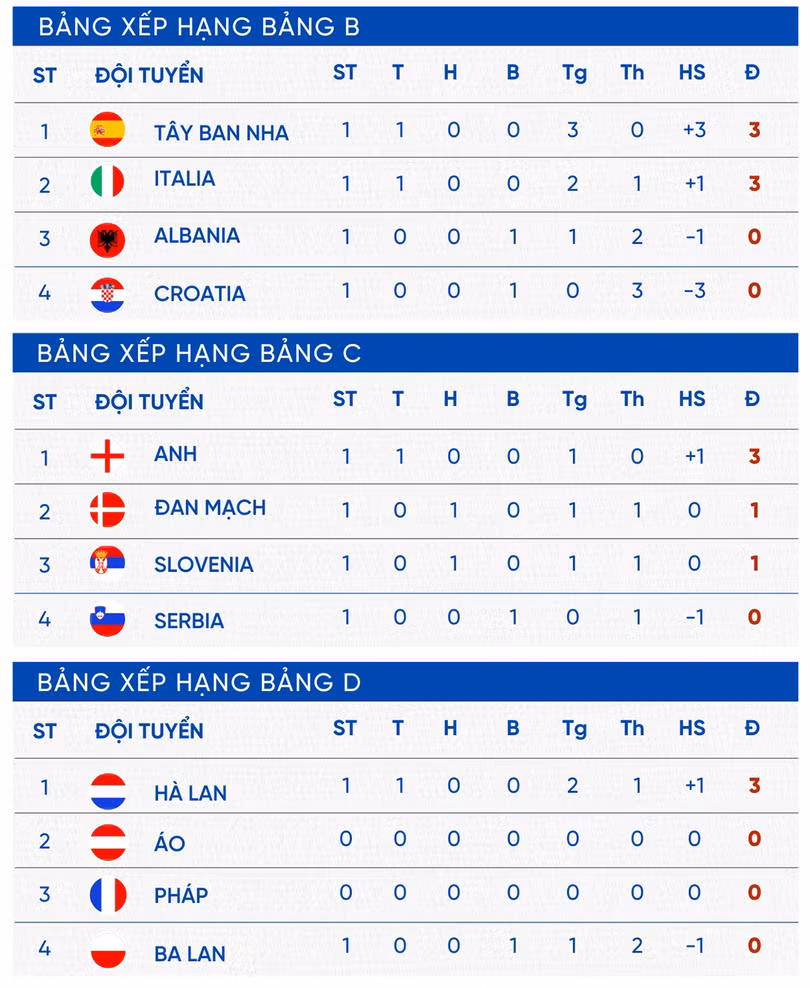Select the BẢNG XẾP HẠNG BẢNG C header

(x=198, y=353)
